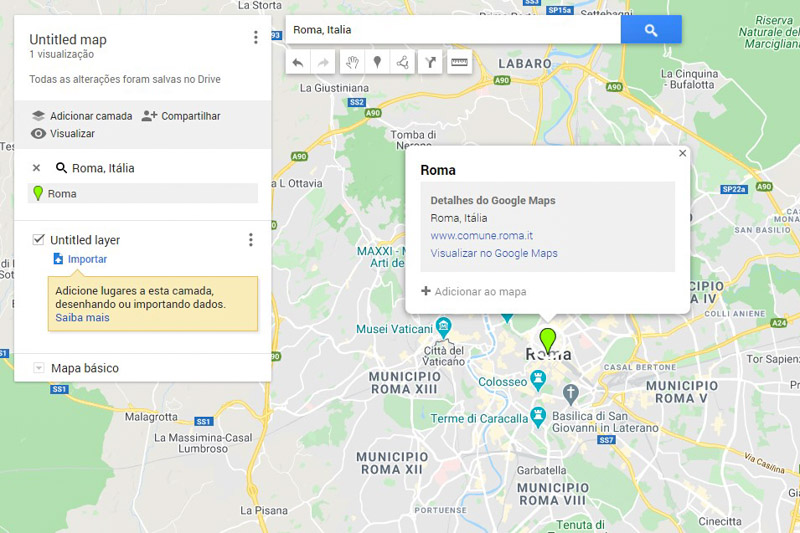Select the add marker tool
The image size is (800, 533).
pyautogui.click(x=378, y=62)
